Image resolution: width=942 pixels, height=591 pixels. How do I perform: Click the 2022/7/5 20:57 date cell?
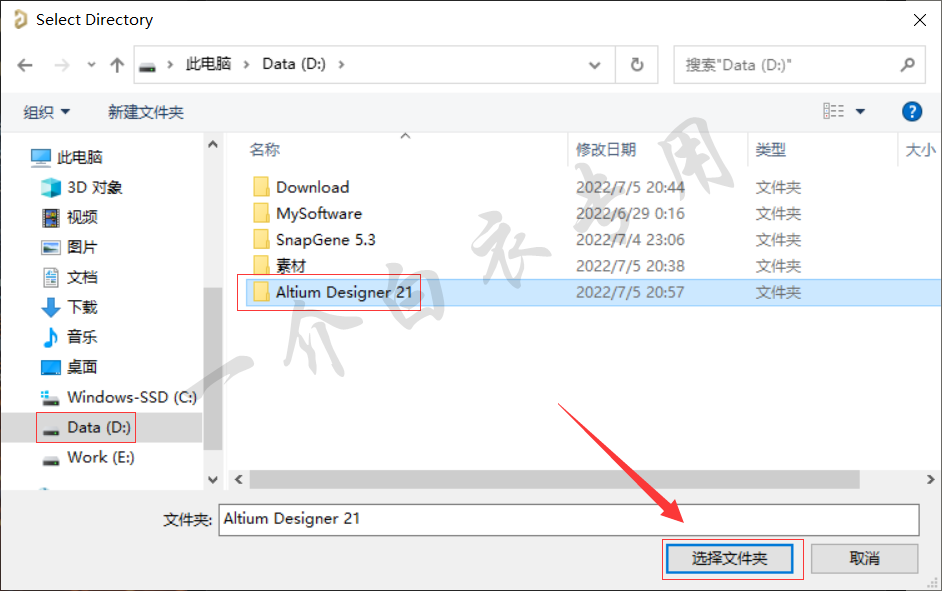pos(630,292)
